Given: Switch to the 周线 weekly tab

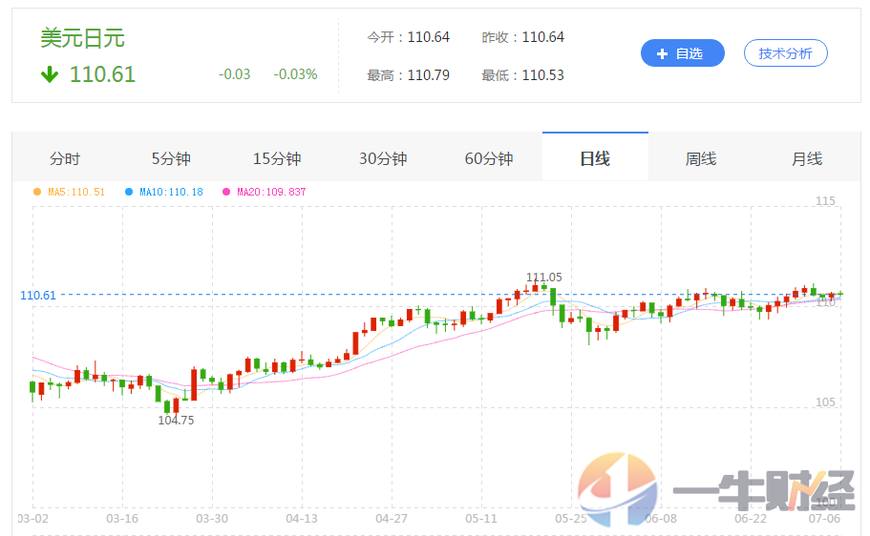Looking at the screenshot, I should click(x=701, y=159).
